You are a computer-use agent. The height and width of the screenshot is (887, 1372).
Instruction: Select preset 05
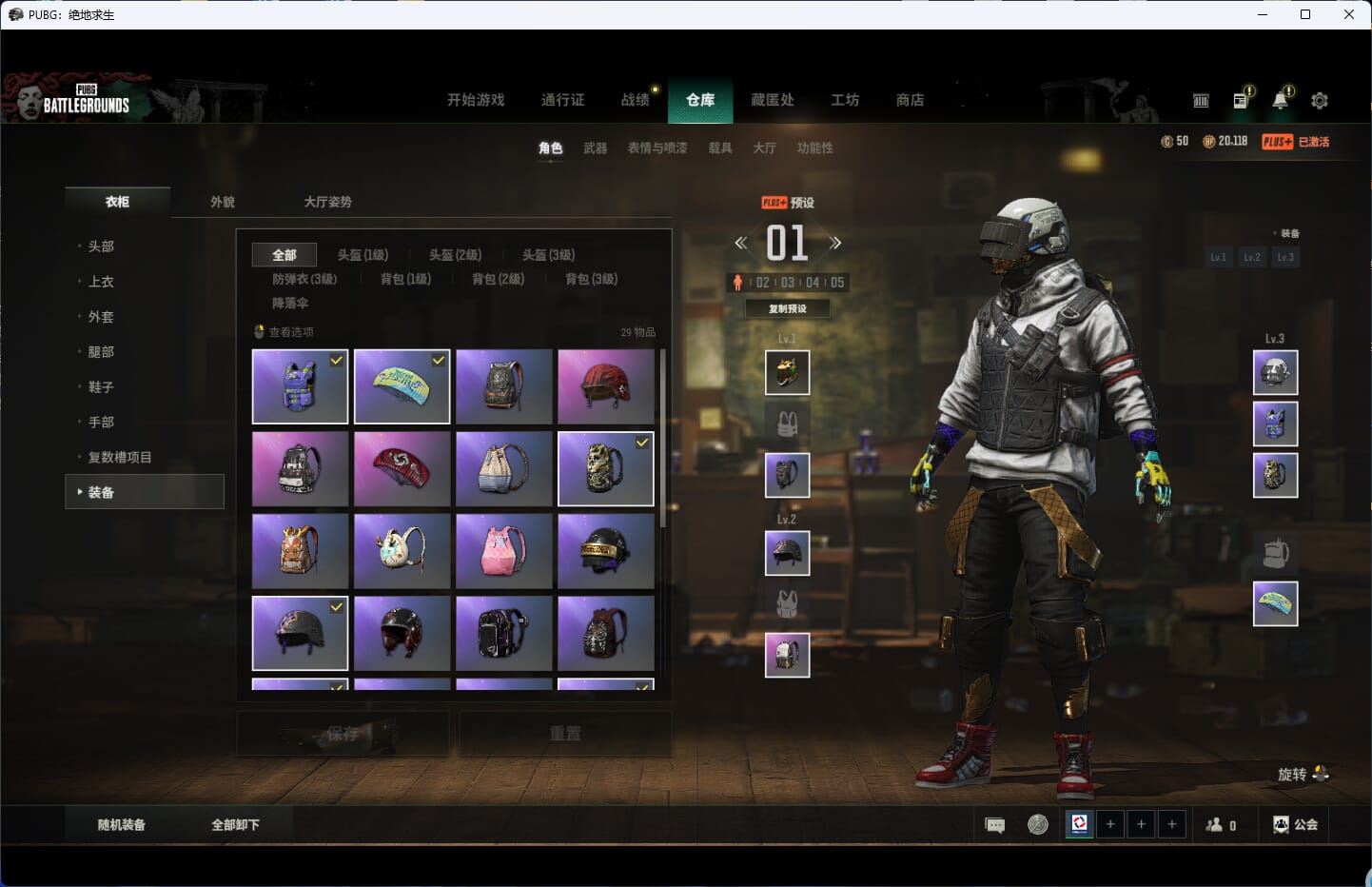click(x=837, y=283)
